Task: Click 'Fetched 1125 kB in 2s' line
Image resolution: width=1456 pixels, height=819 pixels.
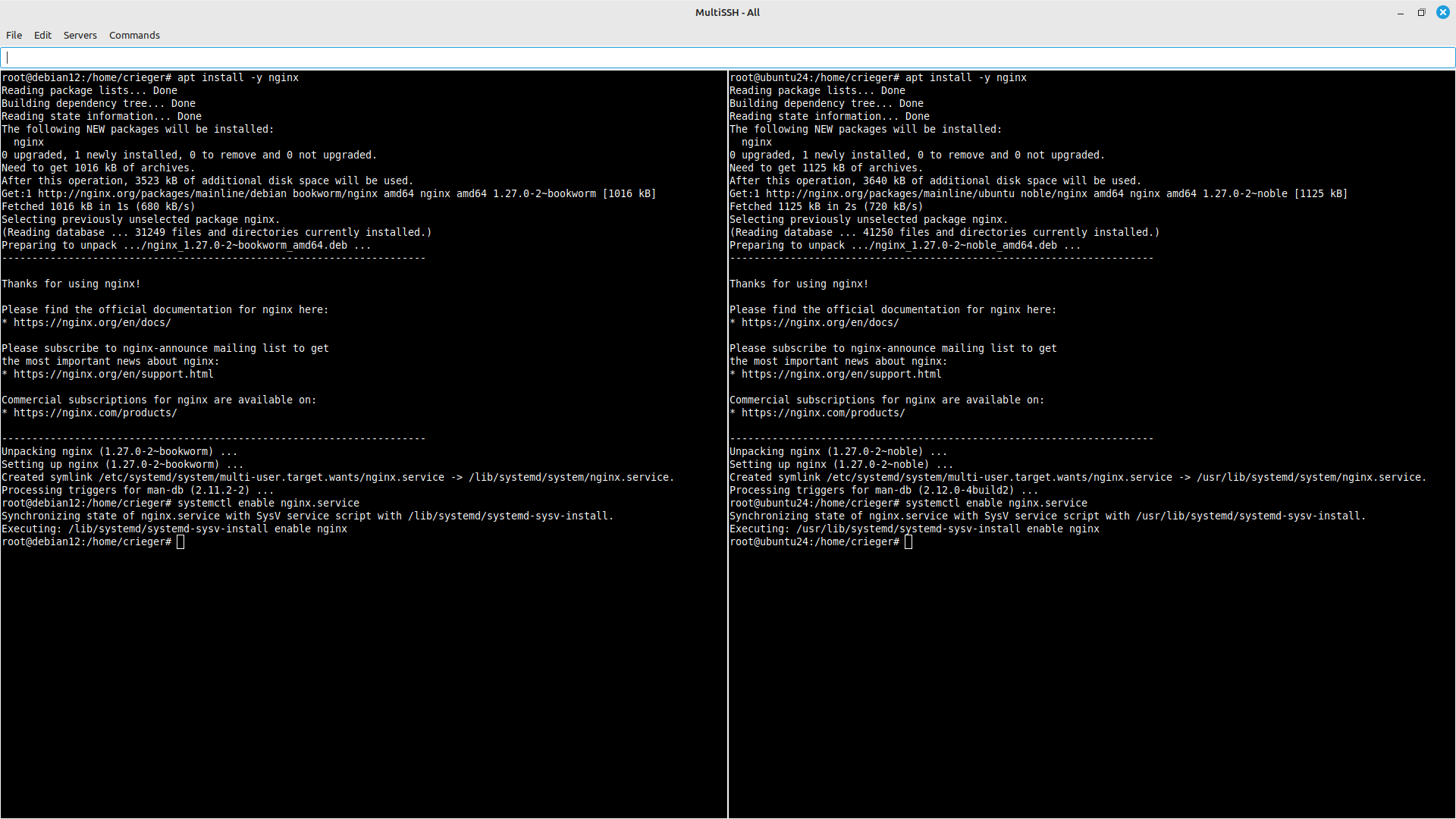Action: click(827, 206)
